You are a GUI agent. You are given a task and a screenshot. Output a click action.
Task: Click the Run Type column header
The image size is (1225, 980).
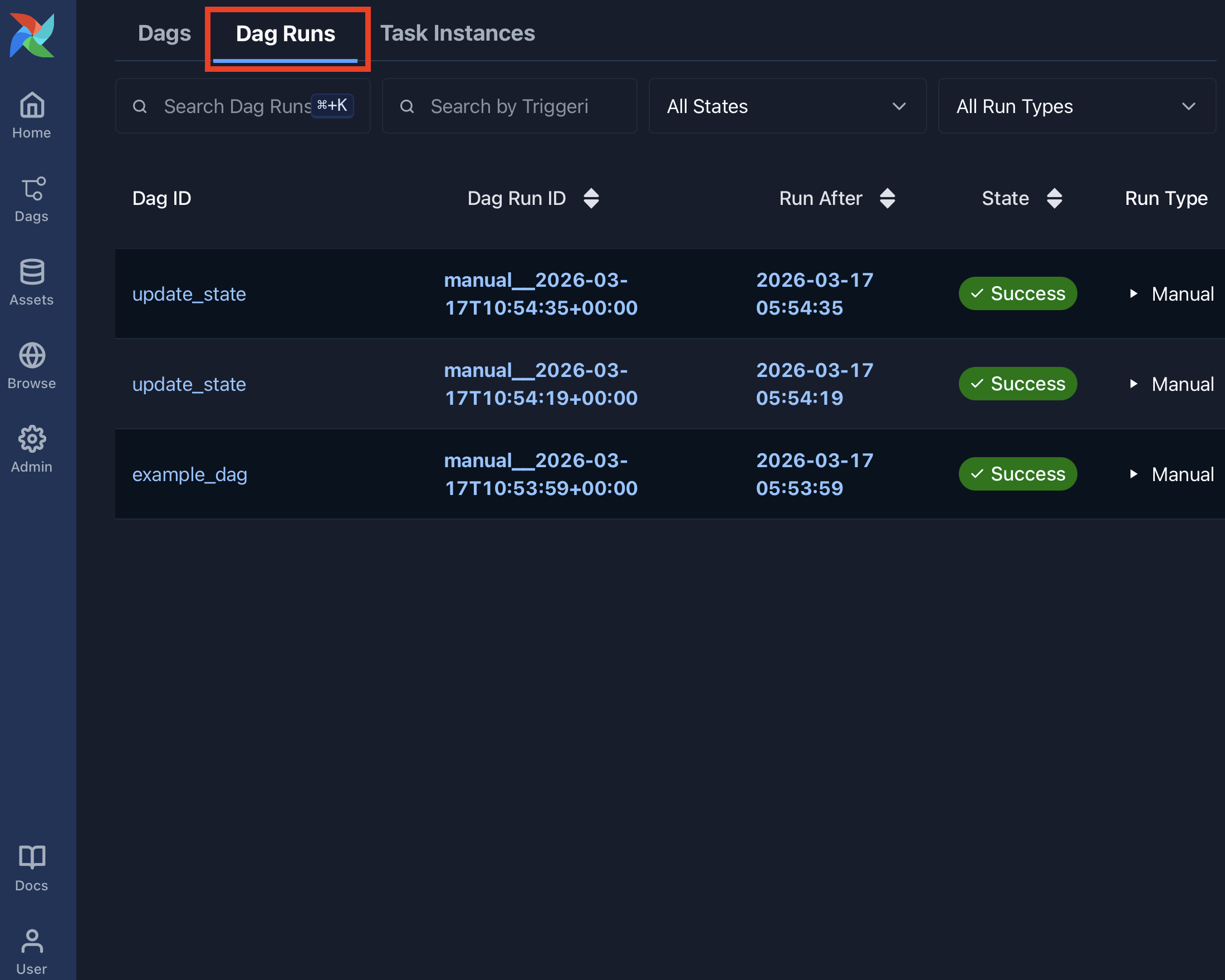[x=1166, y=198]
